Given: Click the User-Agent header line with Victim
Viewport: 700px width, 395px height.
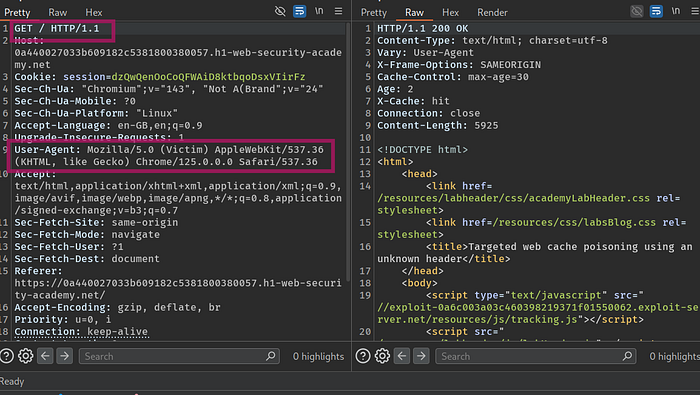Looking at the screenshot, I should pyautogui.click(x=169, y=156).
